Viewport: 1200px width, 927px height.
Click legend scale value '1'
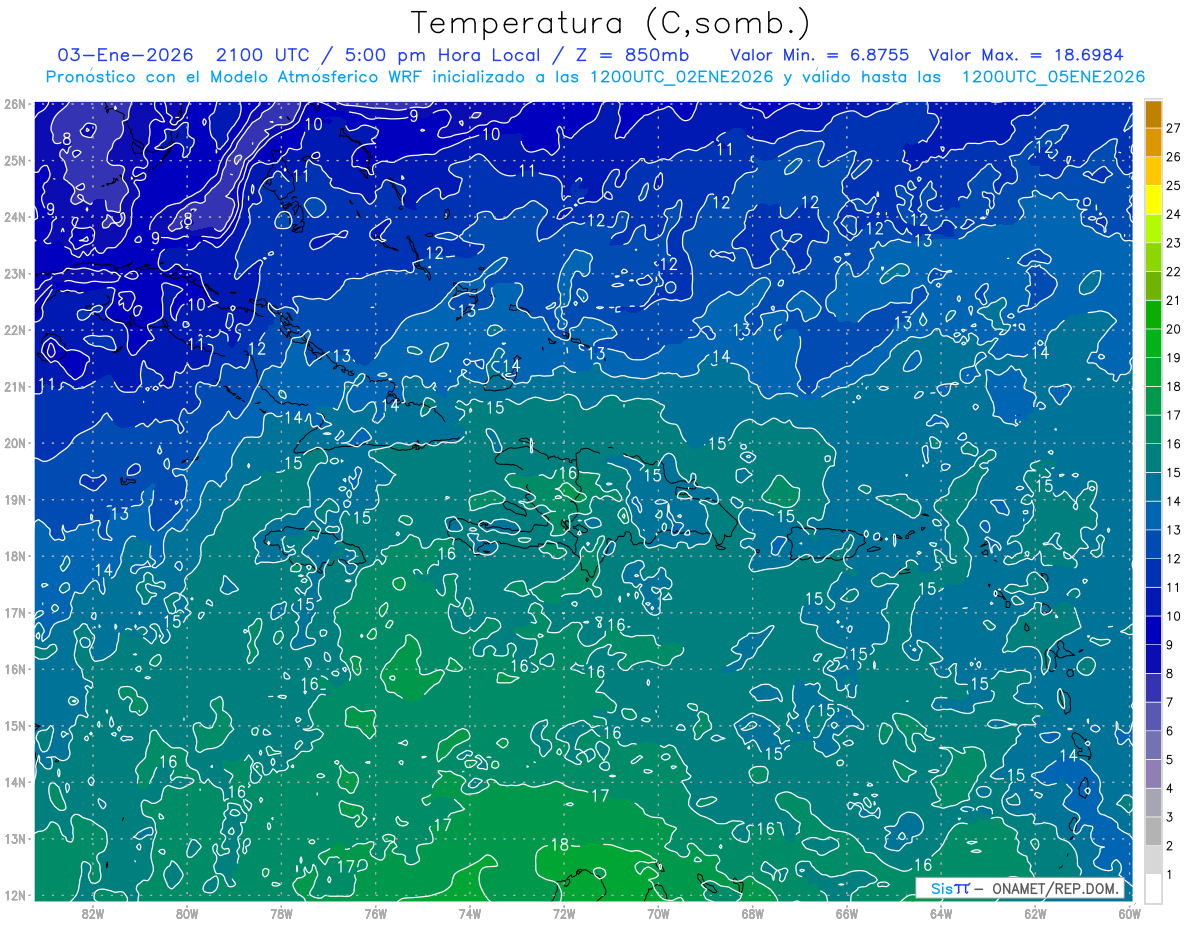pos(1169,875)
